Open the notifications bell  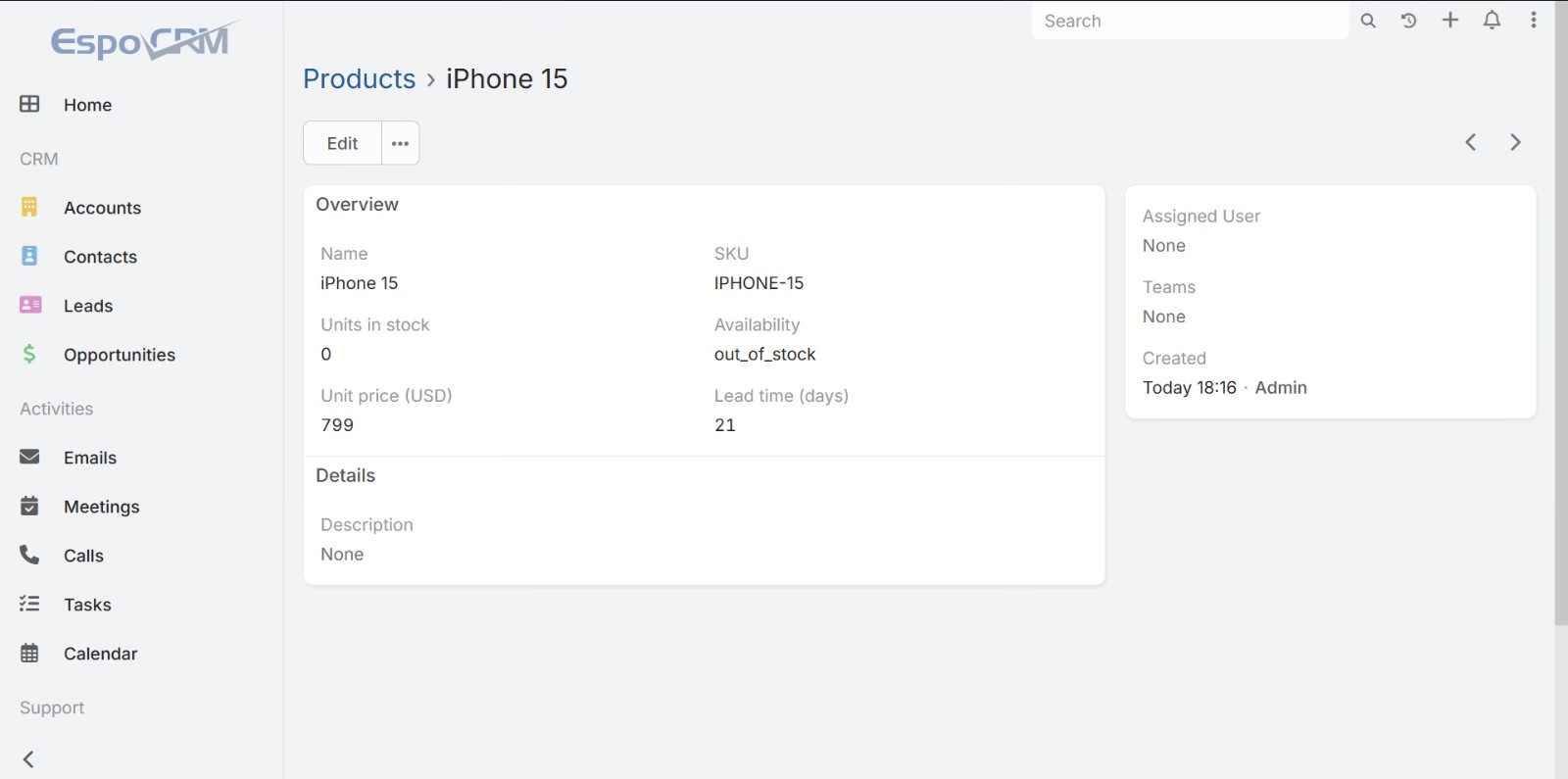tap(1492, 21)
